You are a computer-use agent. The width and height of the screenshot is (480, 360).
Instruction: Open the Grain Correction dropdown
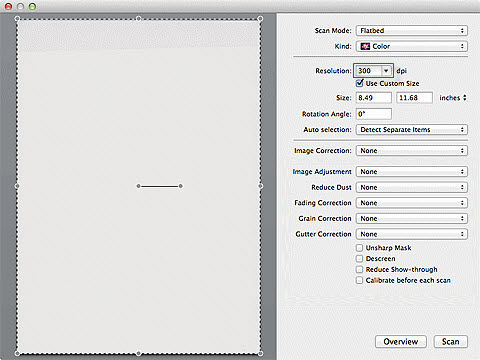pyautogui.click(x=412, y=219)
